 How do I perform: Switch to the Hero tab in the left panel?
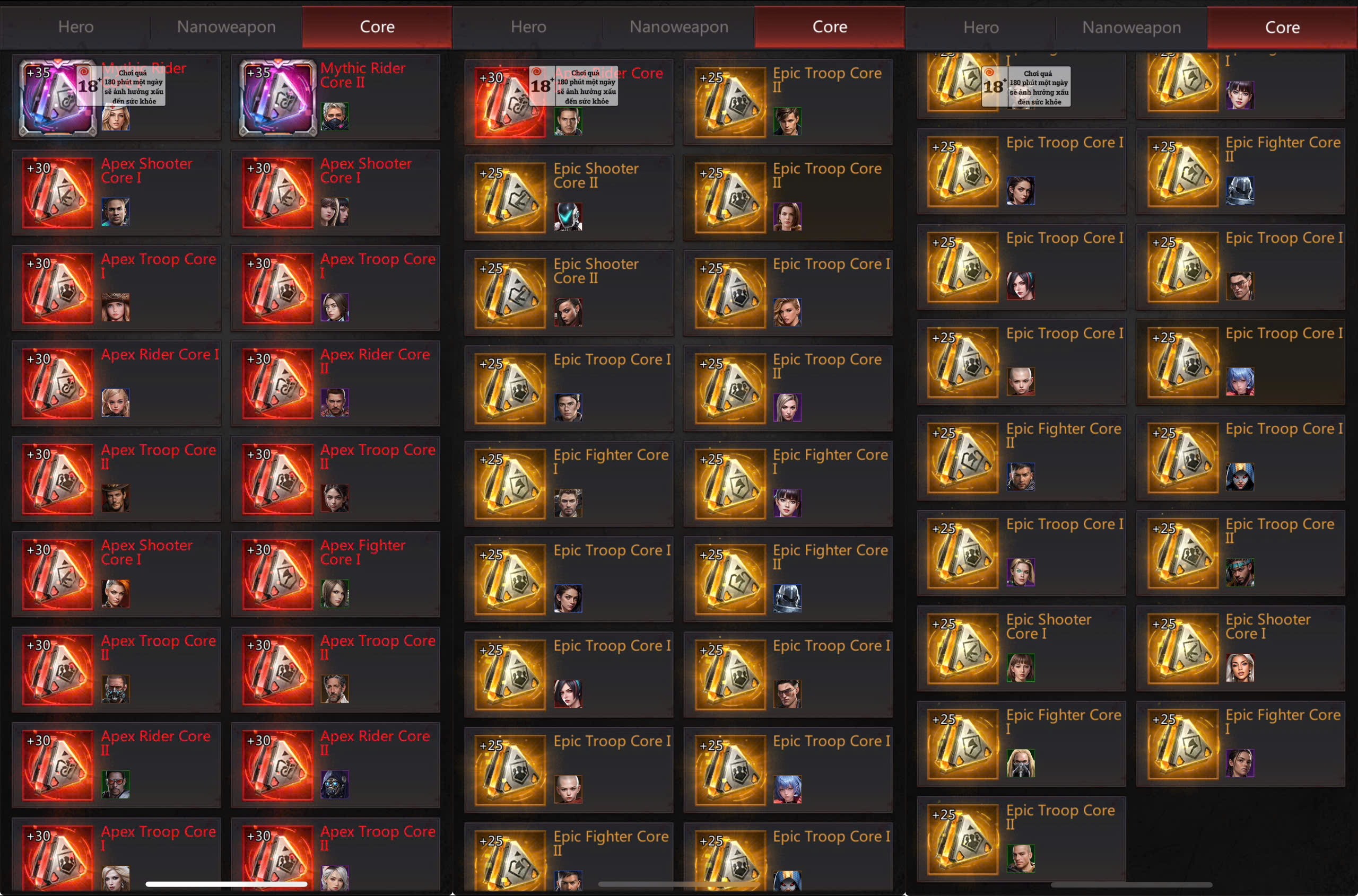pyautogui.click(x=75, y=27)
